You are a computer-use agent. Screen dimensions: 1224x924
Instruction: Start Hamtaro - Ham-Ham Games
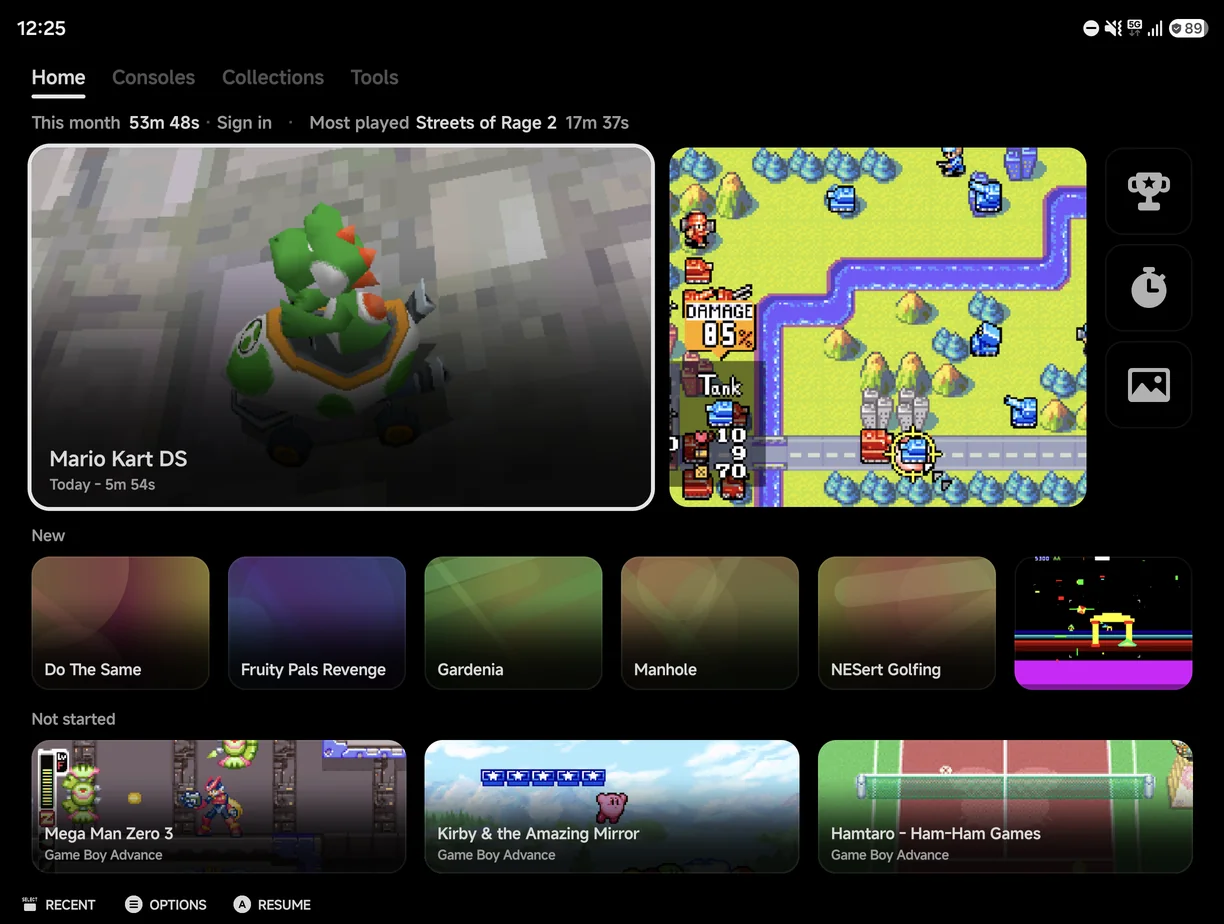pos(1005,806)
